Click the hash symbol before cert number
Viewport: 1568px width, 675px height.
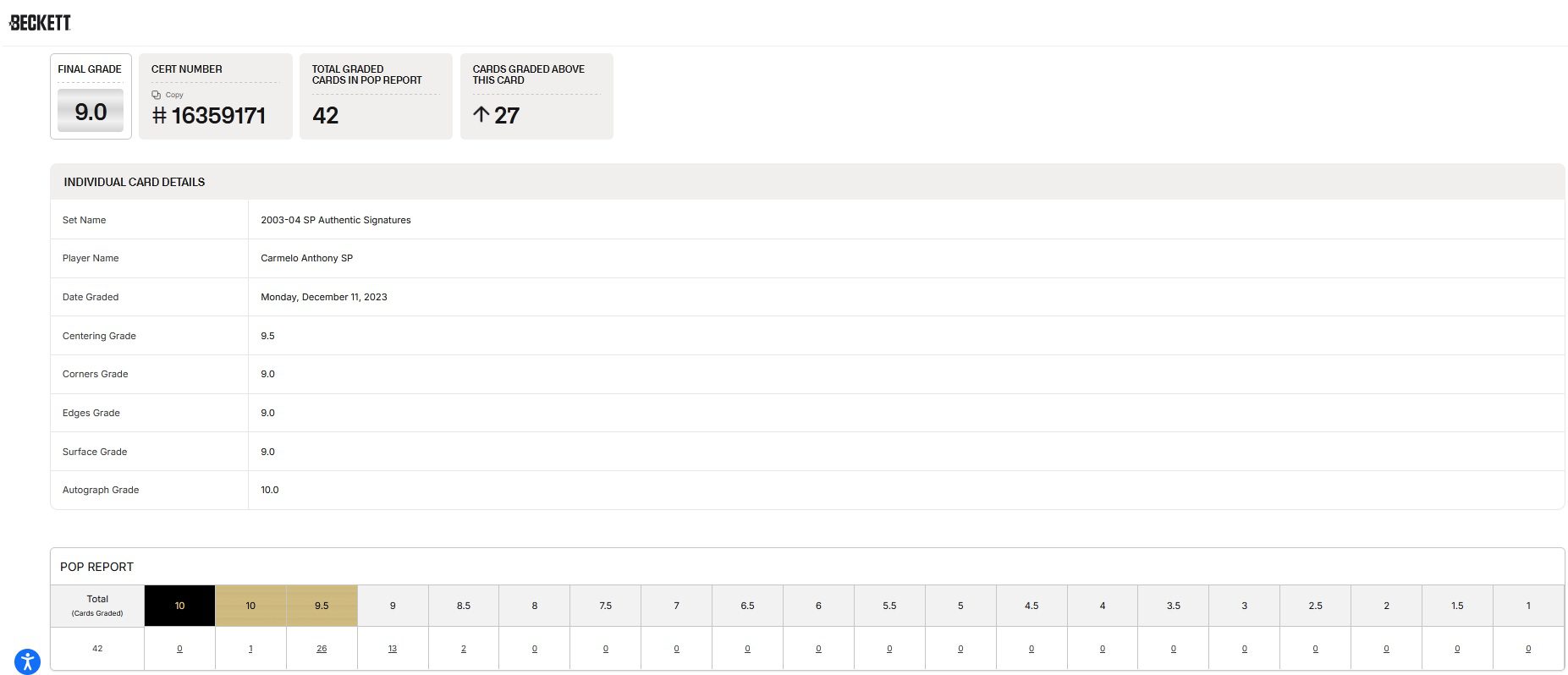159,116
